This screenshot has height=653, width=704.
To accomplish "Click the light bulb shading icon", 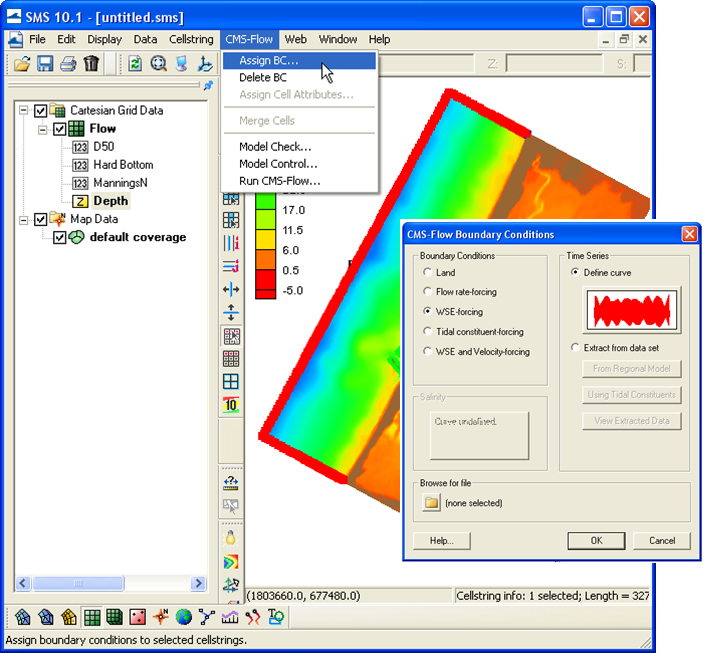I will pyautogui.click(x=231, y=538).
